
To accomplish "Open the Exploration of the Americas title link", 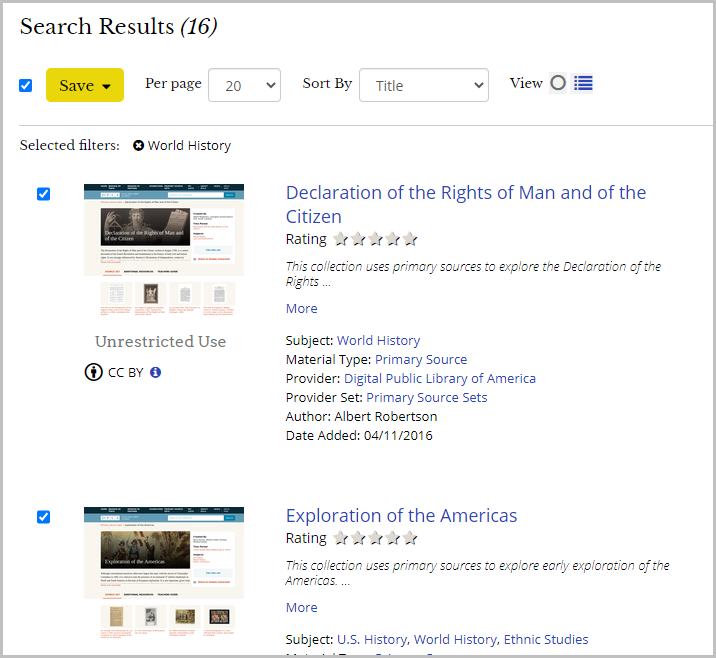I will click(x=401, y=516).
